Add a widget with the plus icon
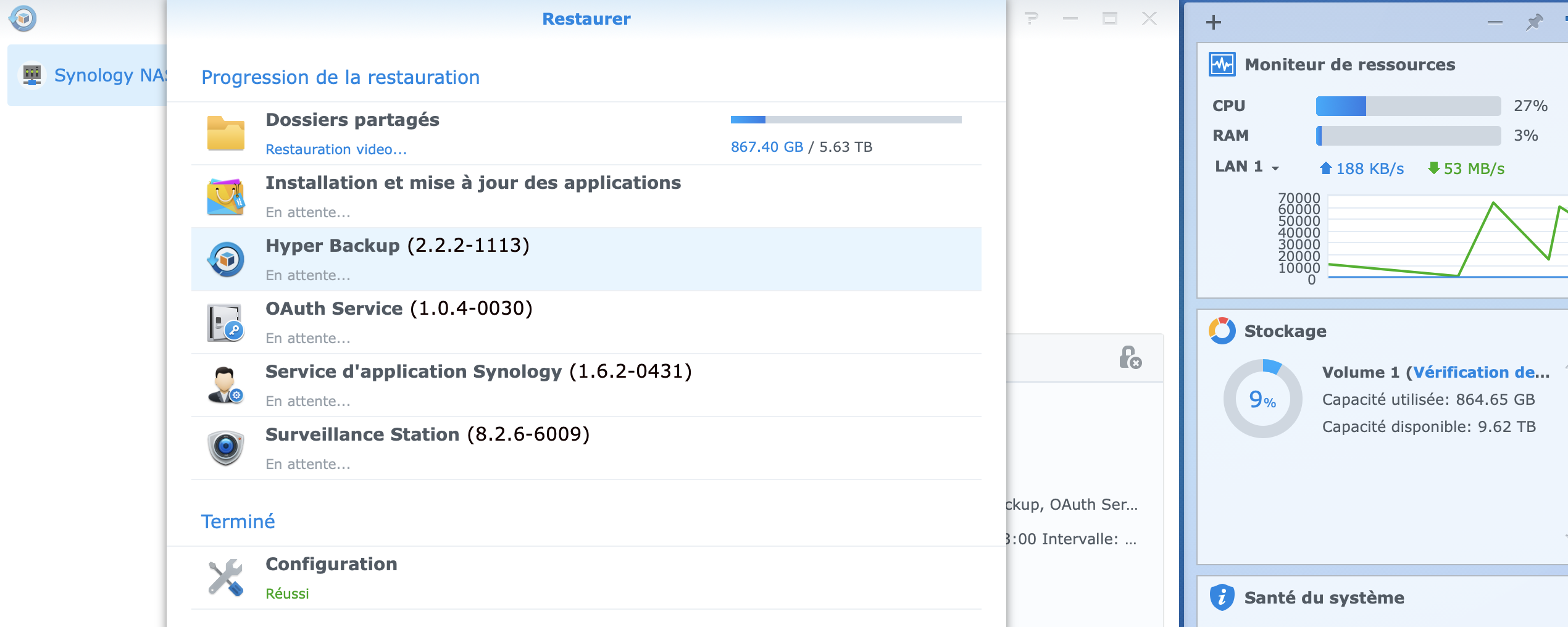1568x627 pixels. 1214,22
